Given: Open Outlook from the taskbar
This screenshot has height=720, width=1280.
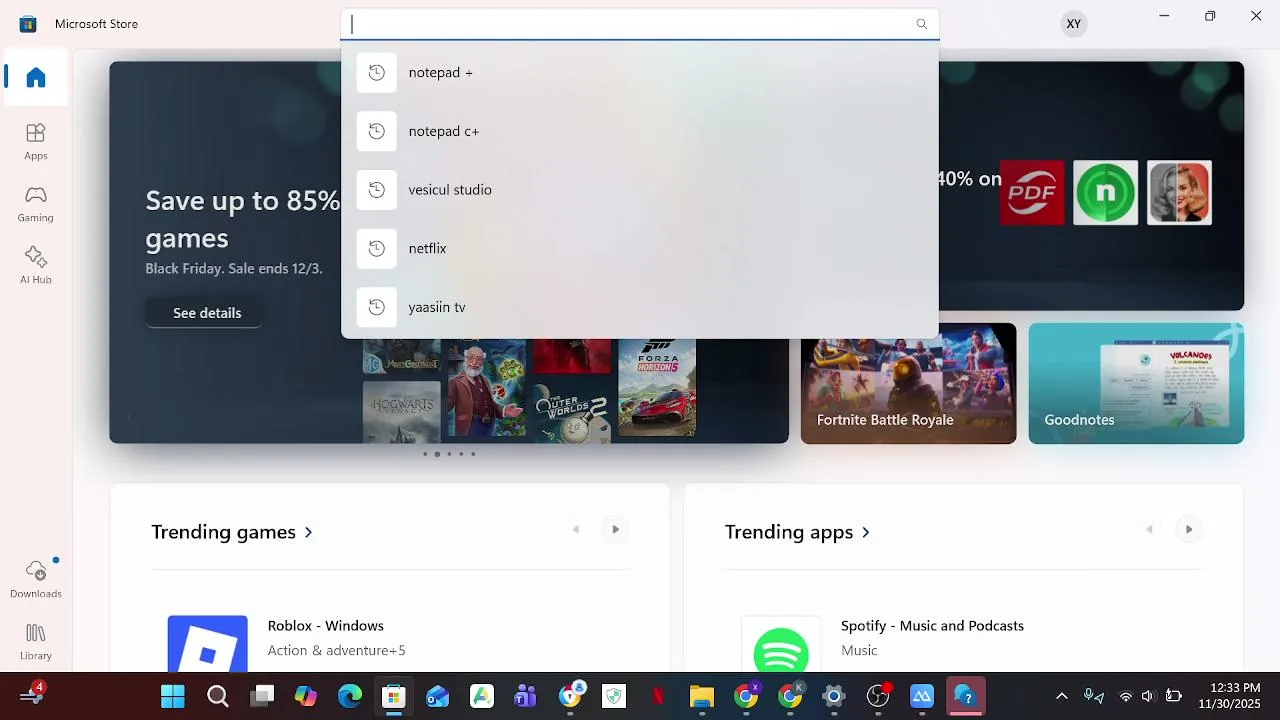Looking at the screenshot, I should point(437,696).
